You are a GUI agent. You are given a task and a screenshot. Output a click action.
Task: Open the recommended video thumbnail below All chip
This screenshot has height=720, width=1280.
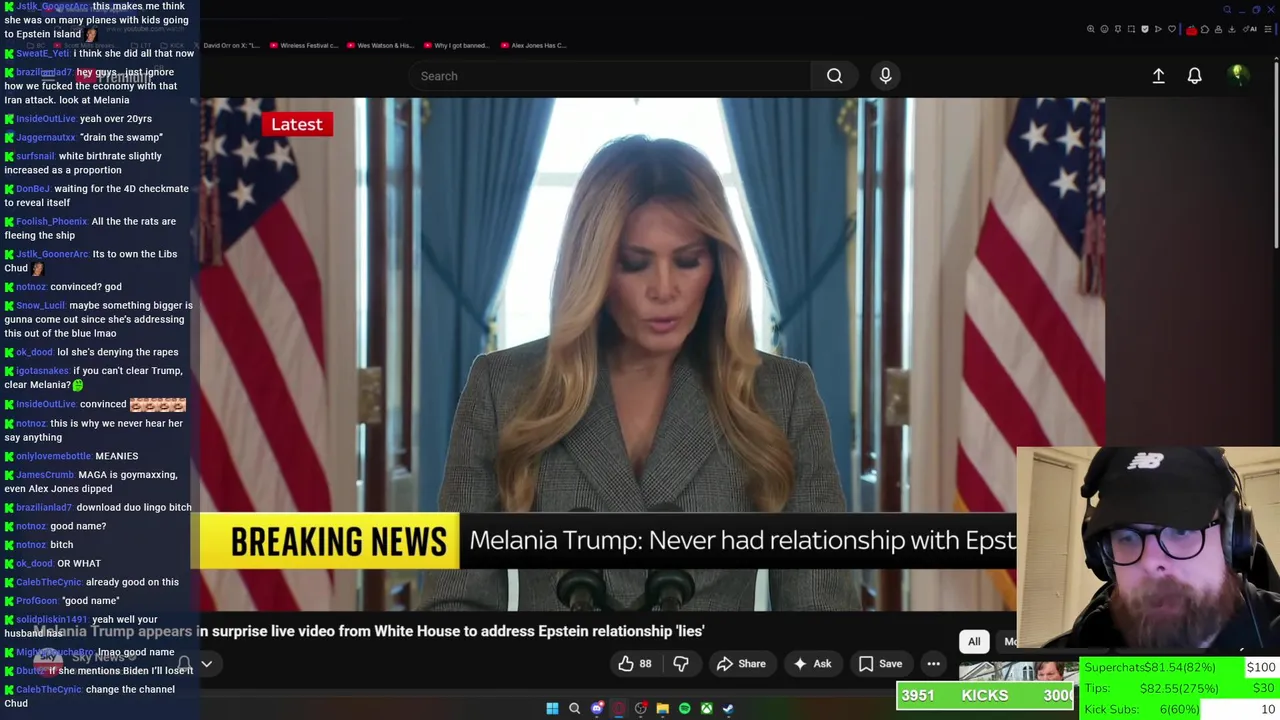pyautogui.click(x=1018, y=670)
